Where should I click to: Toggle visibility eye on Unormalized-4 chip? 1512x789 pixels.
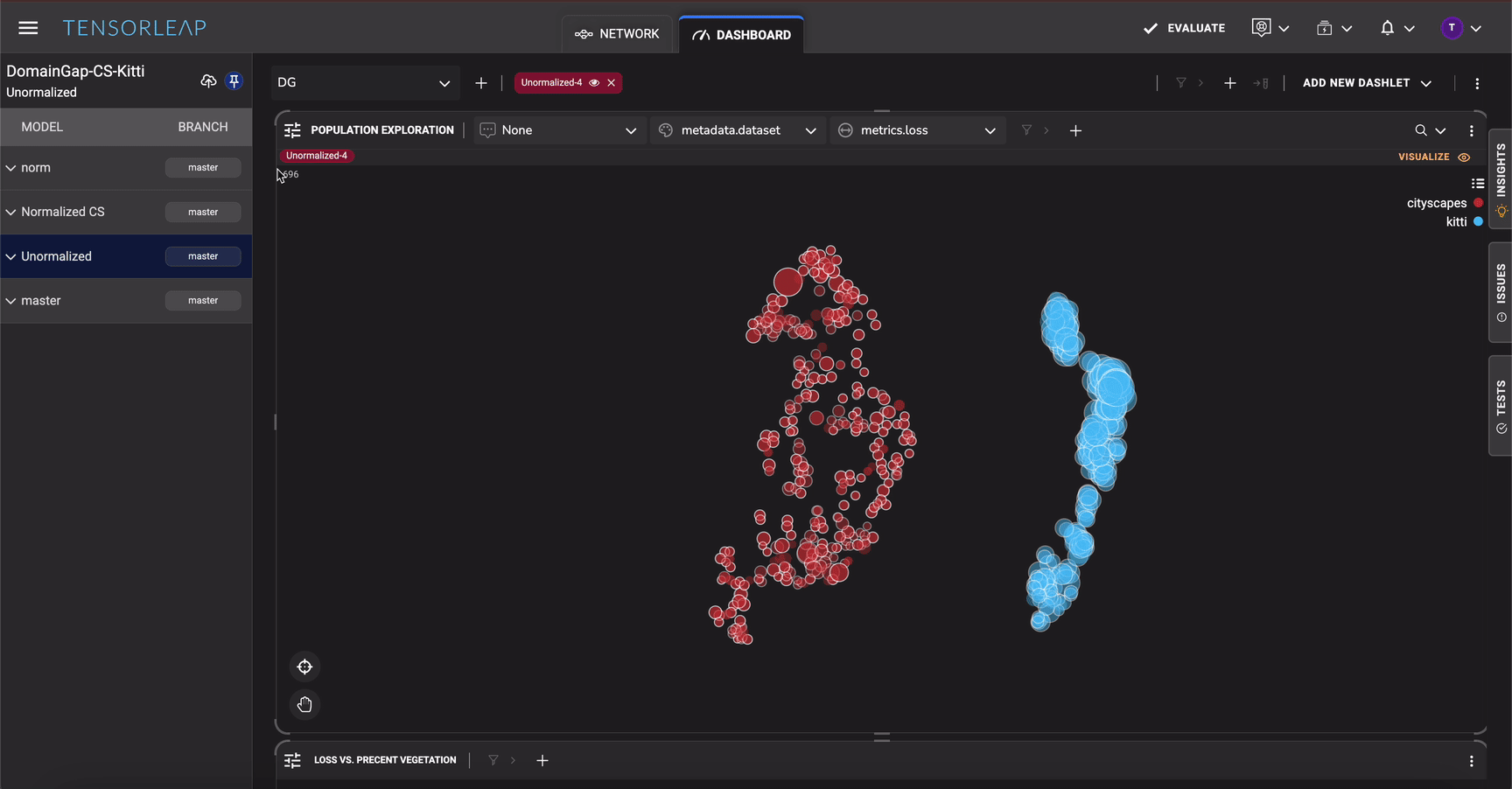[x=594, y=83]
